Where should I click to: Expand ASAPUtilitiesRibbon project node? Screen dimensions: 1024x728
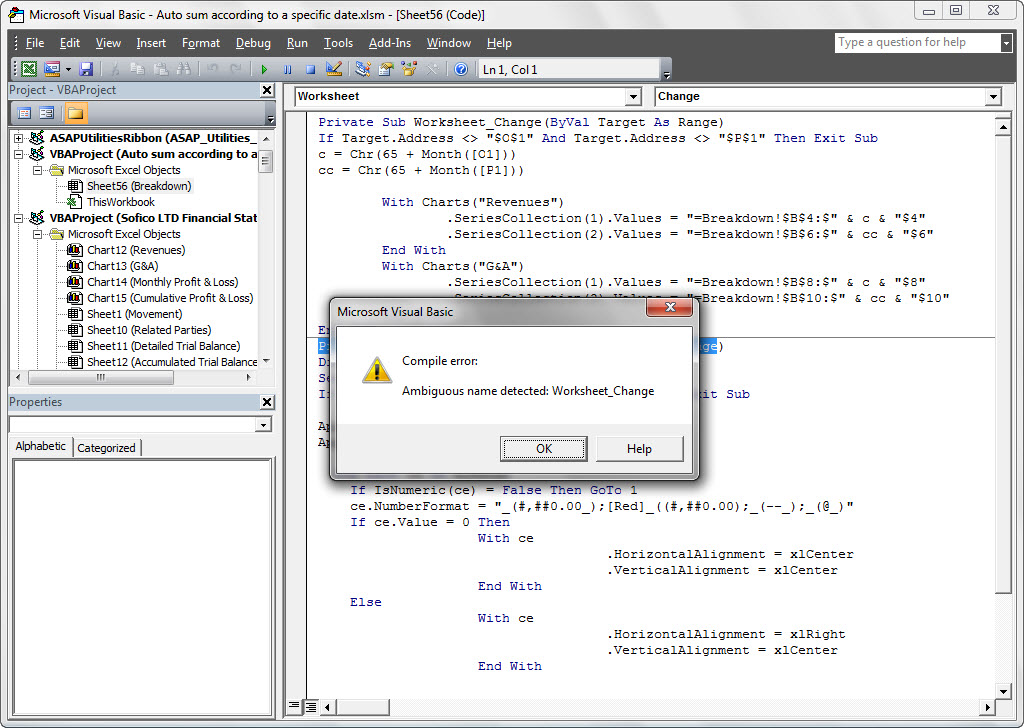(x=19, y=138)
